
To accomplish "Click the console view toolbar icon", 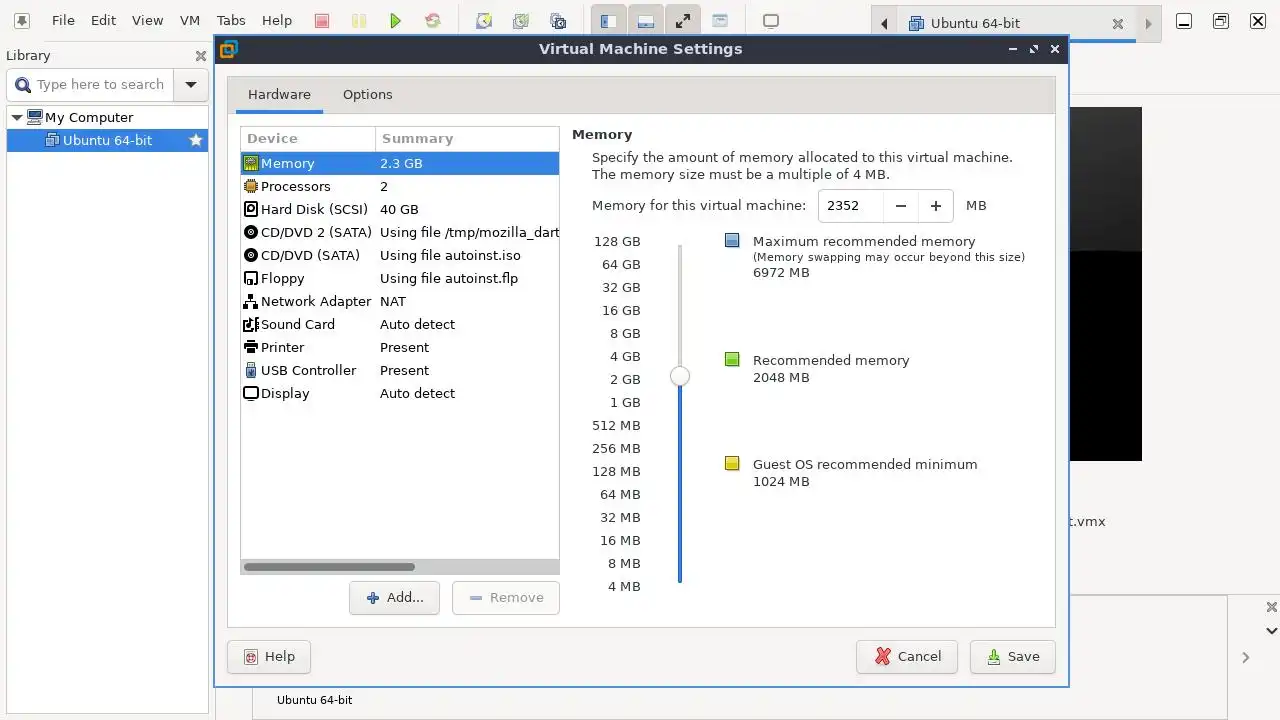I will click(x=770, y=20).
